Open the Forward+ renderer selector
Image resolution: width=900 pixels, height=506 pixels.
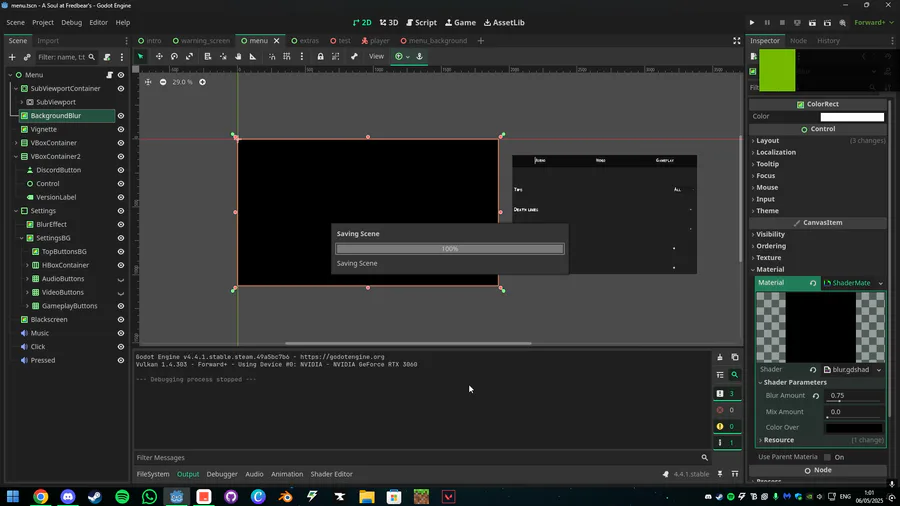(874, 22)
